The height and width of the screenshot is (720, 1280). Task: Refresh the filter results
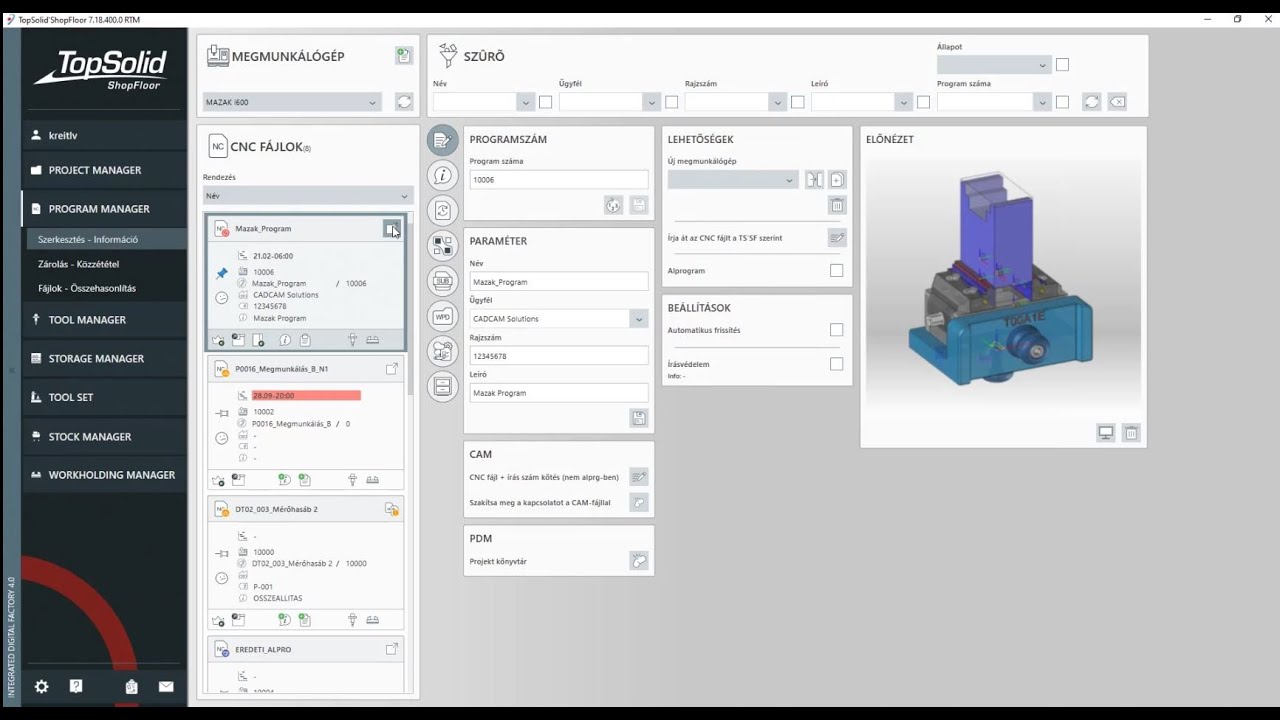[x=1092, y=102]
